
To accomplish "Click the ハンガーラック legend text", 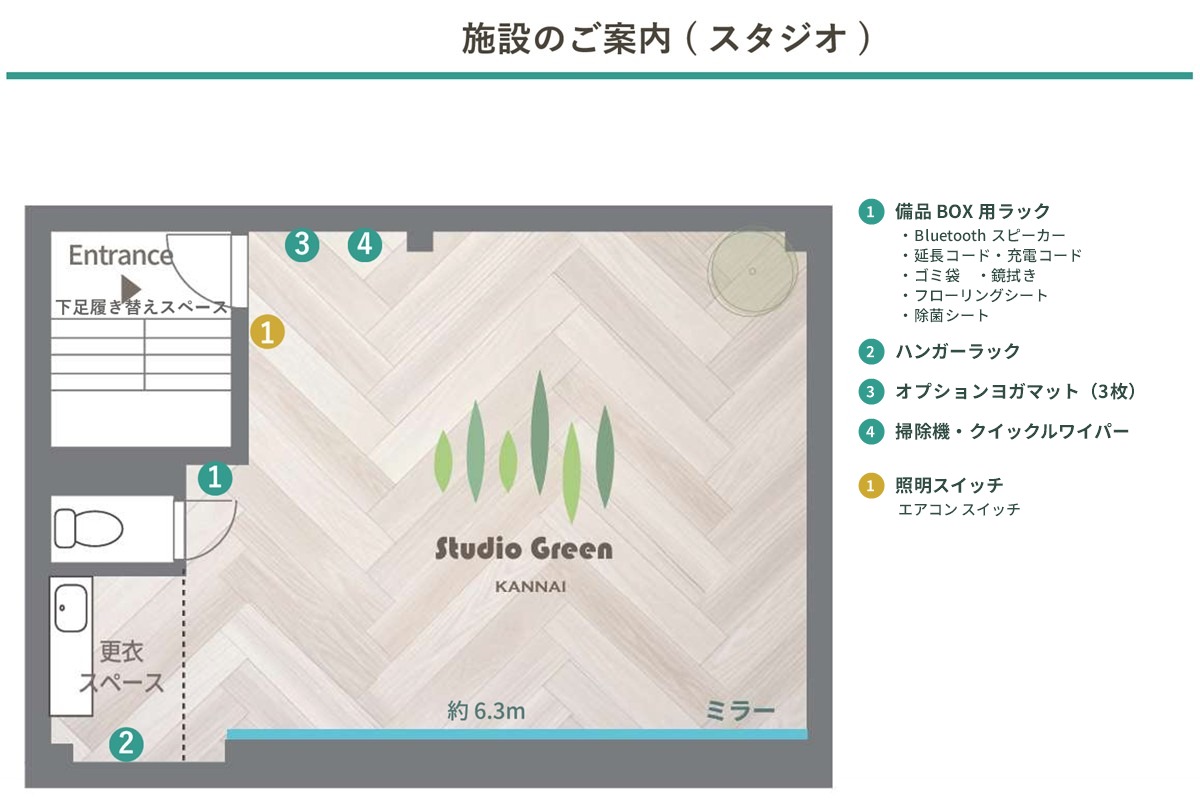I will click(x=958, y=351).
